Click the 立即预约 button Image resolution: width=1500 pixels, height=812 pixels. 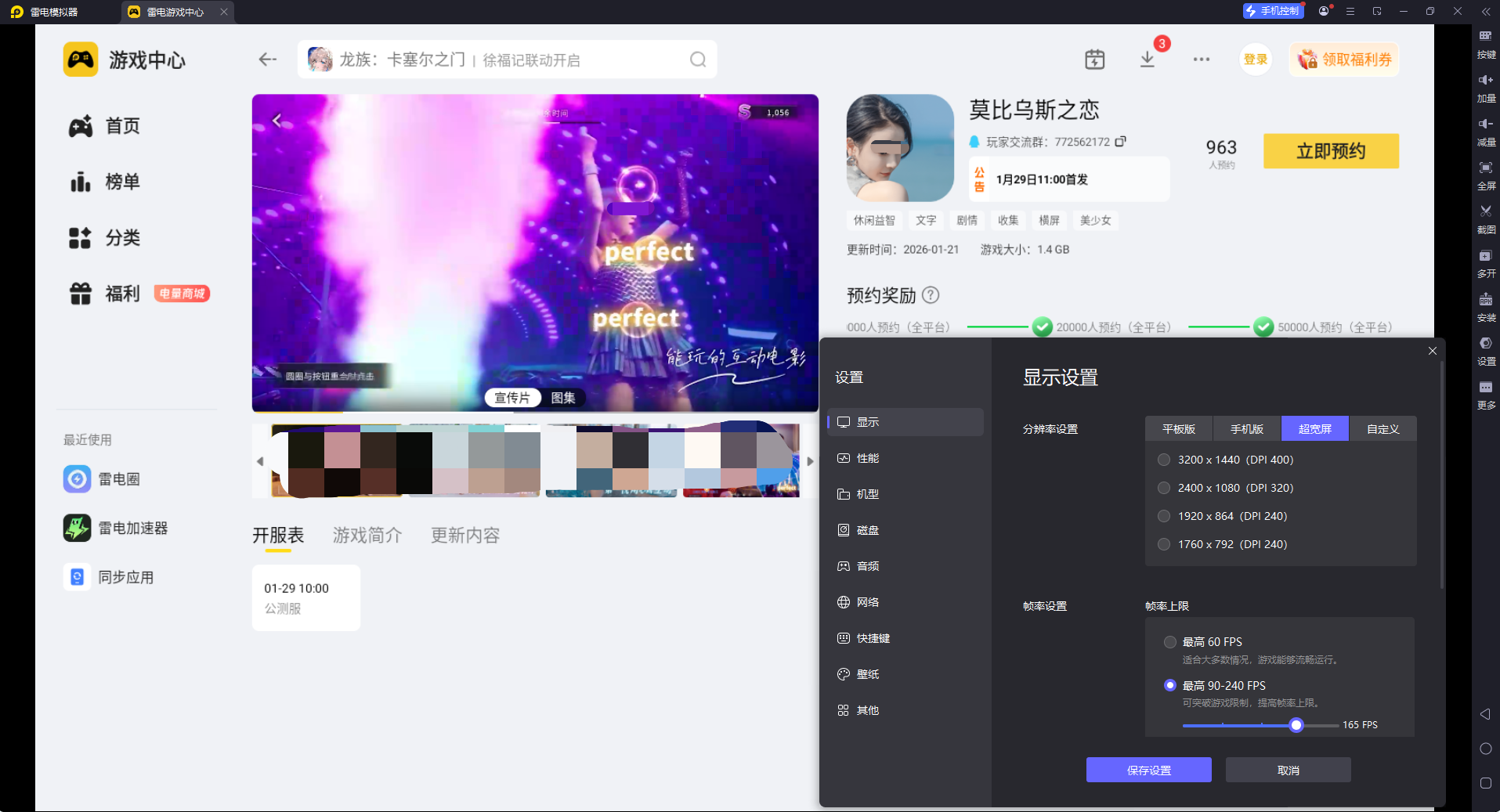pyautogui.click(x=1330, y=151)
